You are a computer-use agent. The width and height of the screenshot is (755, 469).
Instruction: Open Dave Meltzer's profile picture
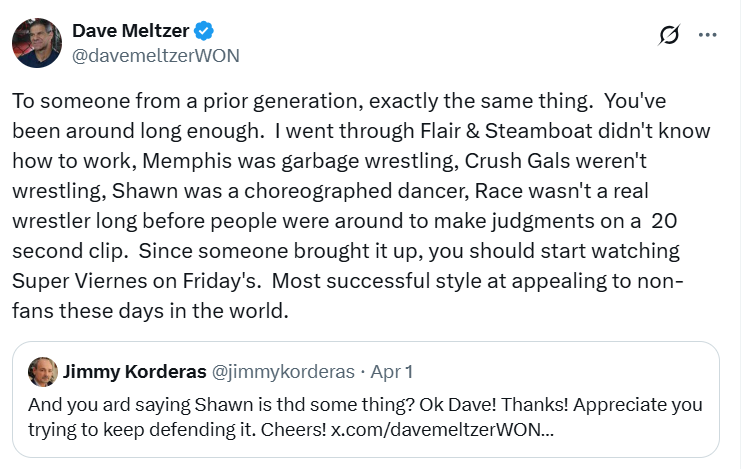tap(37, 43)
